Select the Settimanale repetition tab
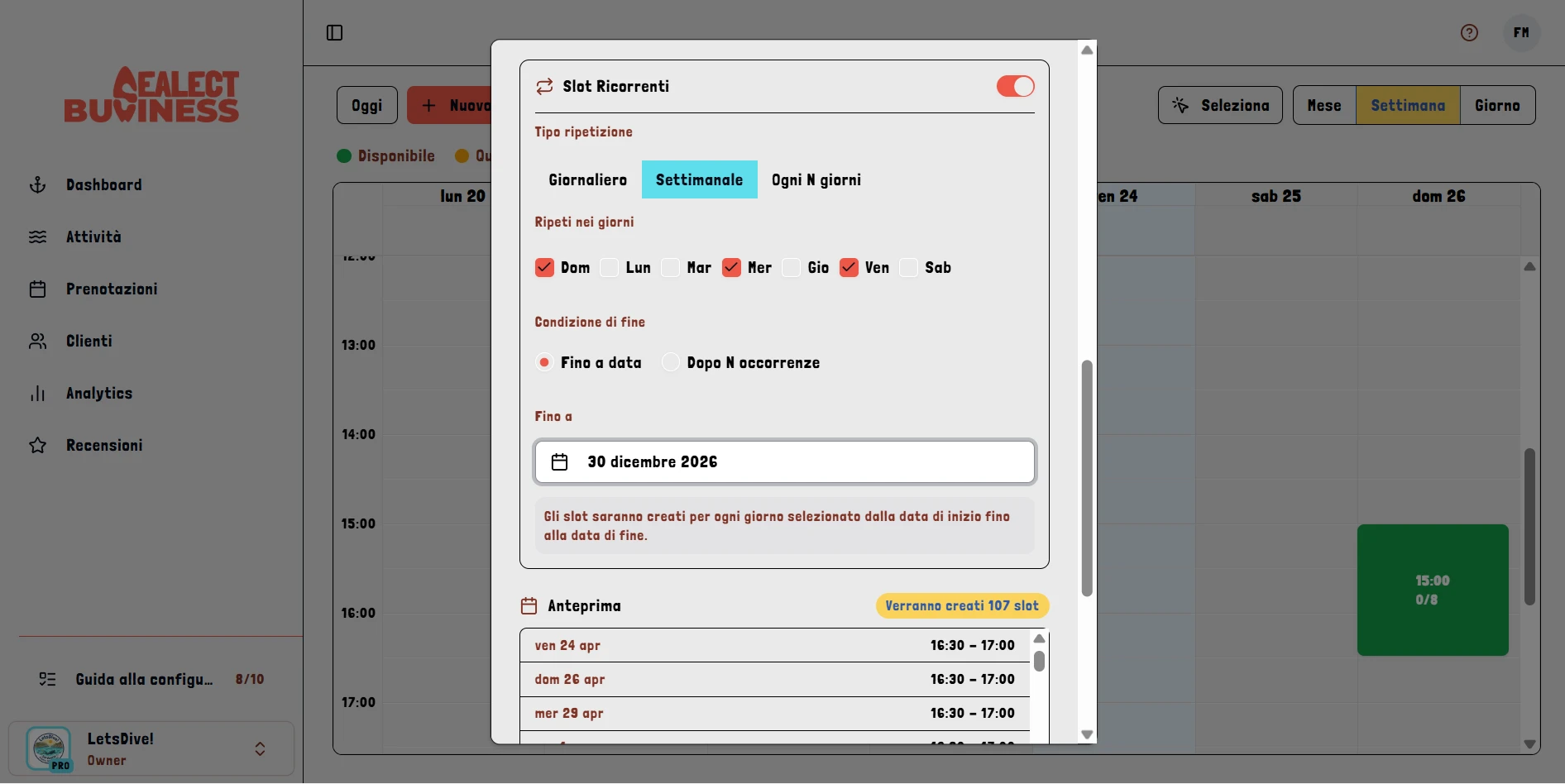The height and width of the screenshot is (784, 1565). pyautogui.click(x=700, y=179)
